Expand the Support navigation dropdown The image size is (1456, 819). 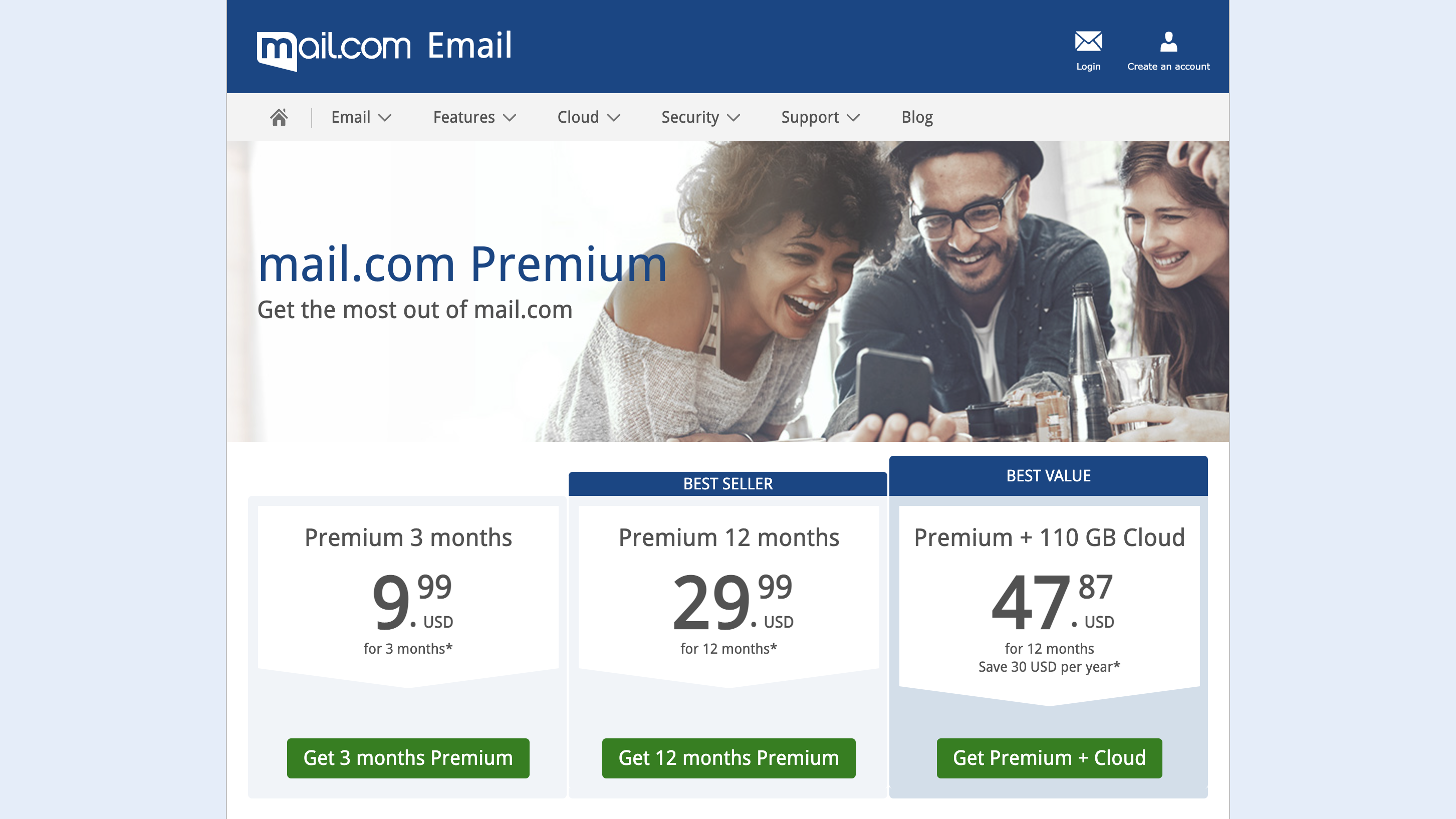pos(819,117)
